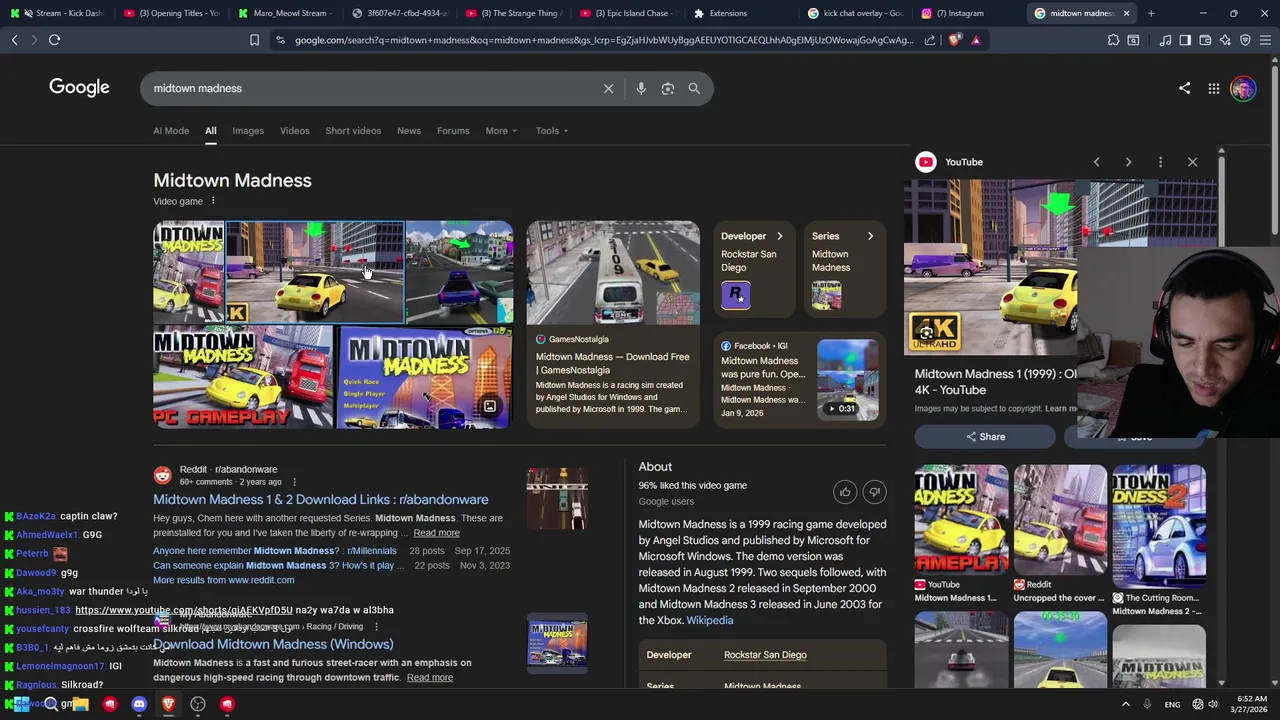
Task: Switch to Short videos tab
Action: [353, 131]
